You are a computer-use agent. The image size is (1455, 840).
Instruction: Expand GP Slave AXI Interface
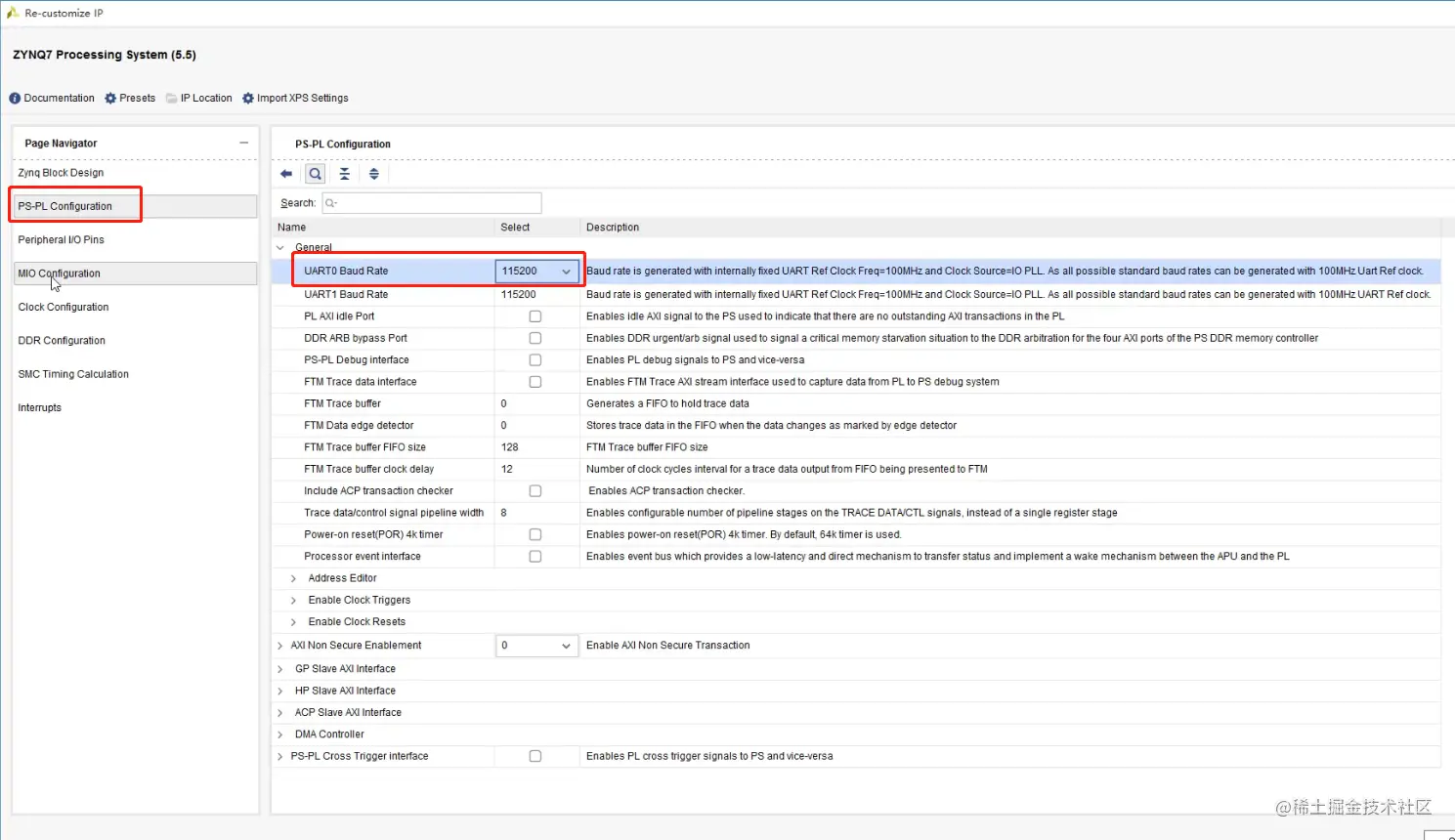[280, 669]
